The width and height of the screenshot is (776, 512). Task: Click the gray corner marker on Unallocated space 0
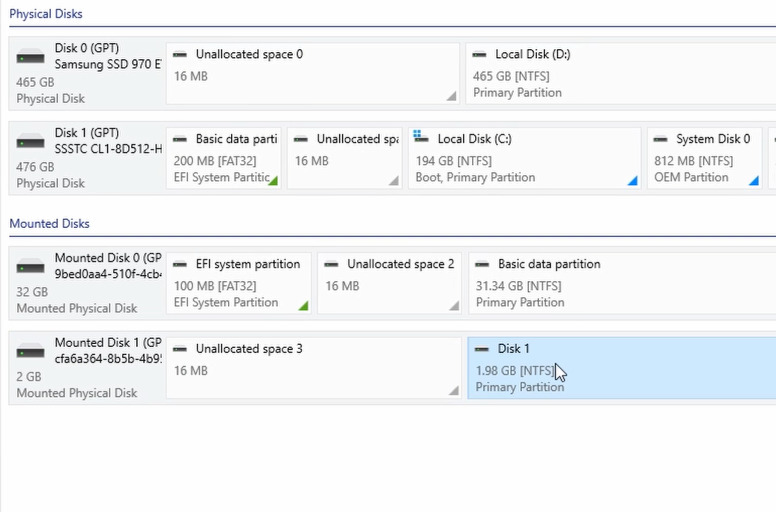452,96
